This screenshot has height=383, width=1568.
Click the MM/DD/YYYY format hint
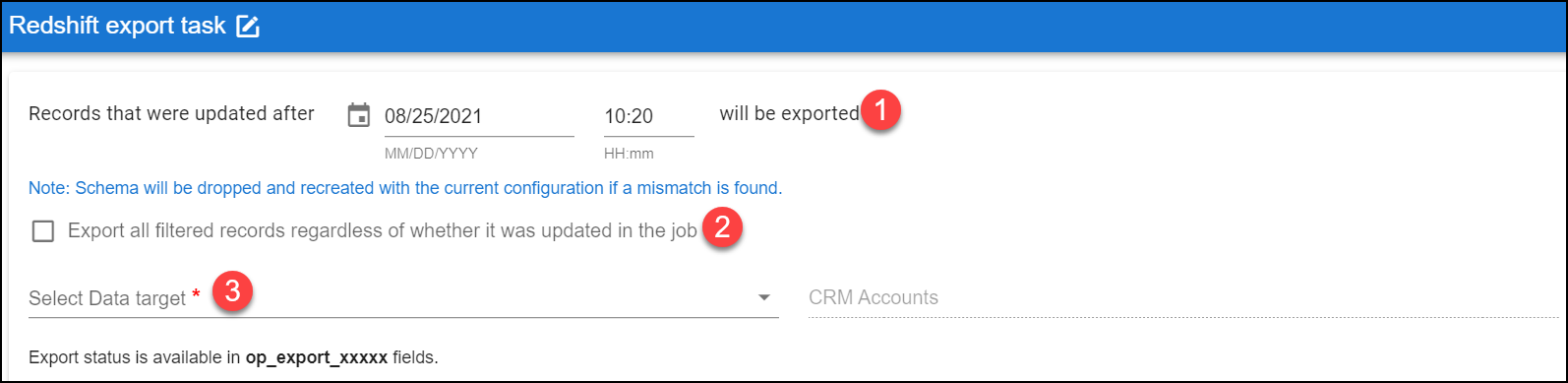pyautogui.click(x=432, y=154)
